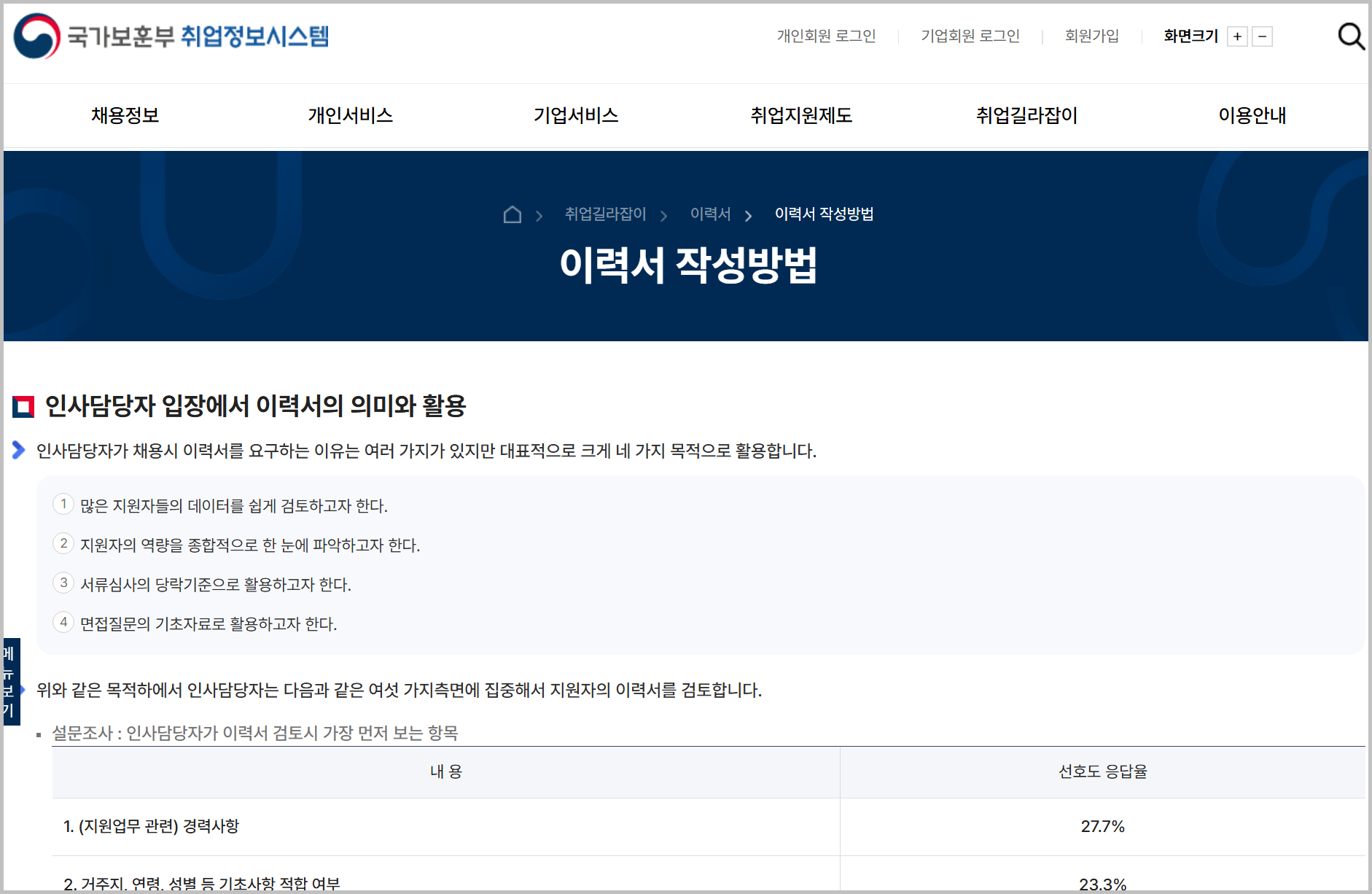Click the 회원가입 link
Screen dimensions: 1372x894
pyautogui.click(x=1092, y=36)
